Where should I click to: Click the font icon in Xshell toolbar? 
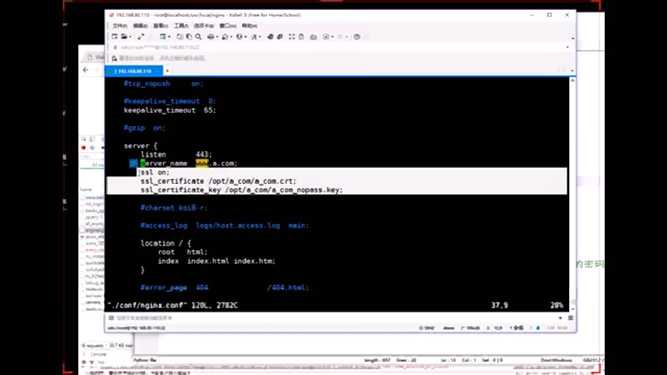click(x=254, y=37)
